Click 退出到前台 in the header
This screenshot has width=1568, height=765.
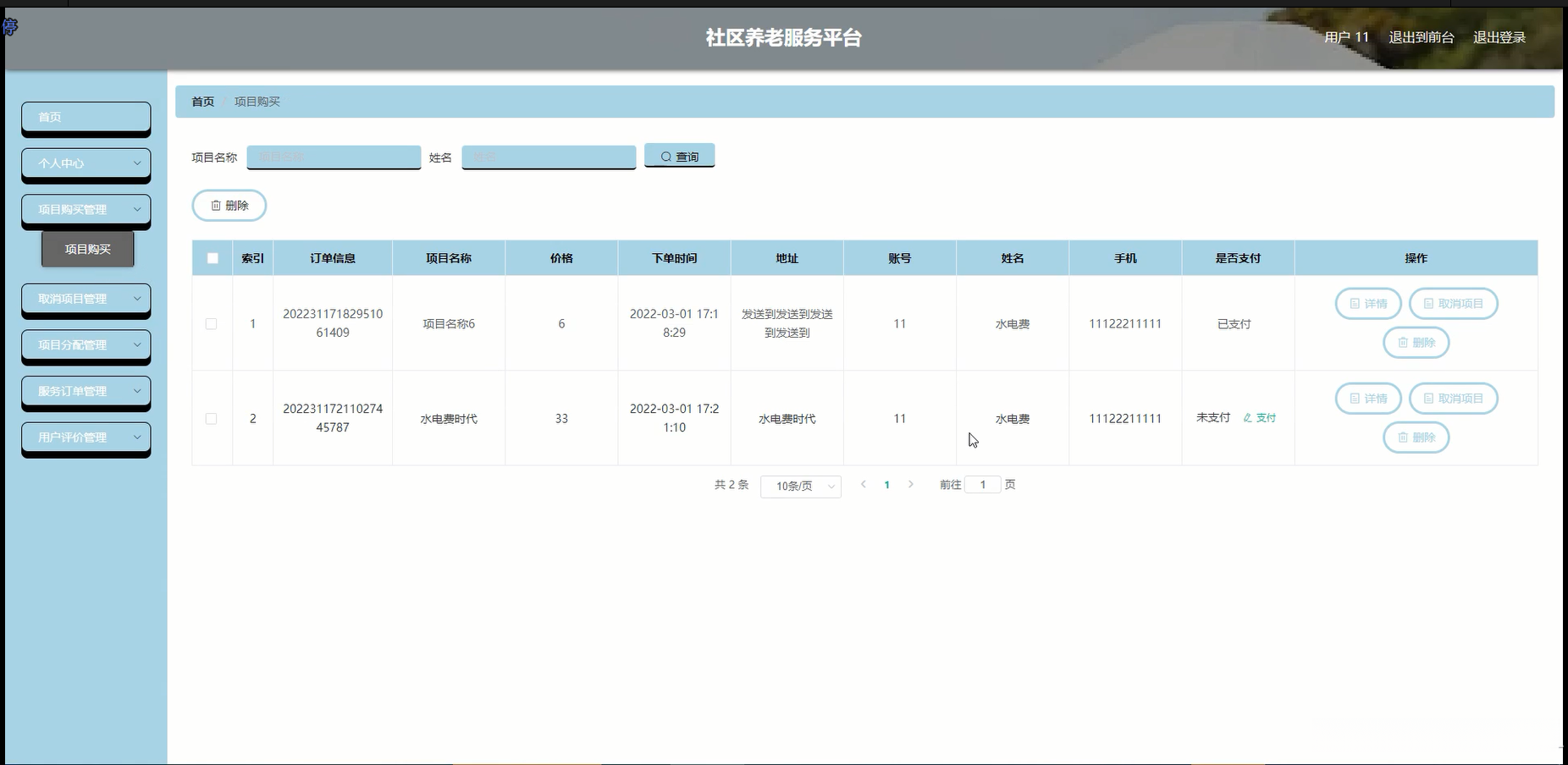(x=1422, y=37)
